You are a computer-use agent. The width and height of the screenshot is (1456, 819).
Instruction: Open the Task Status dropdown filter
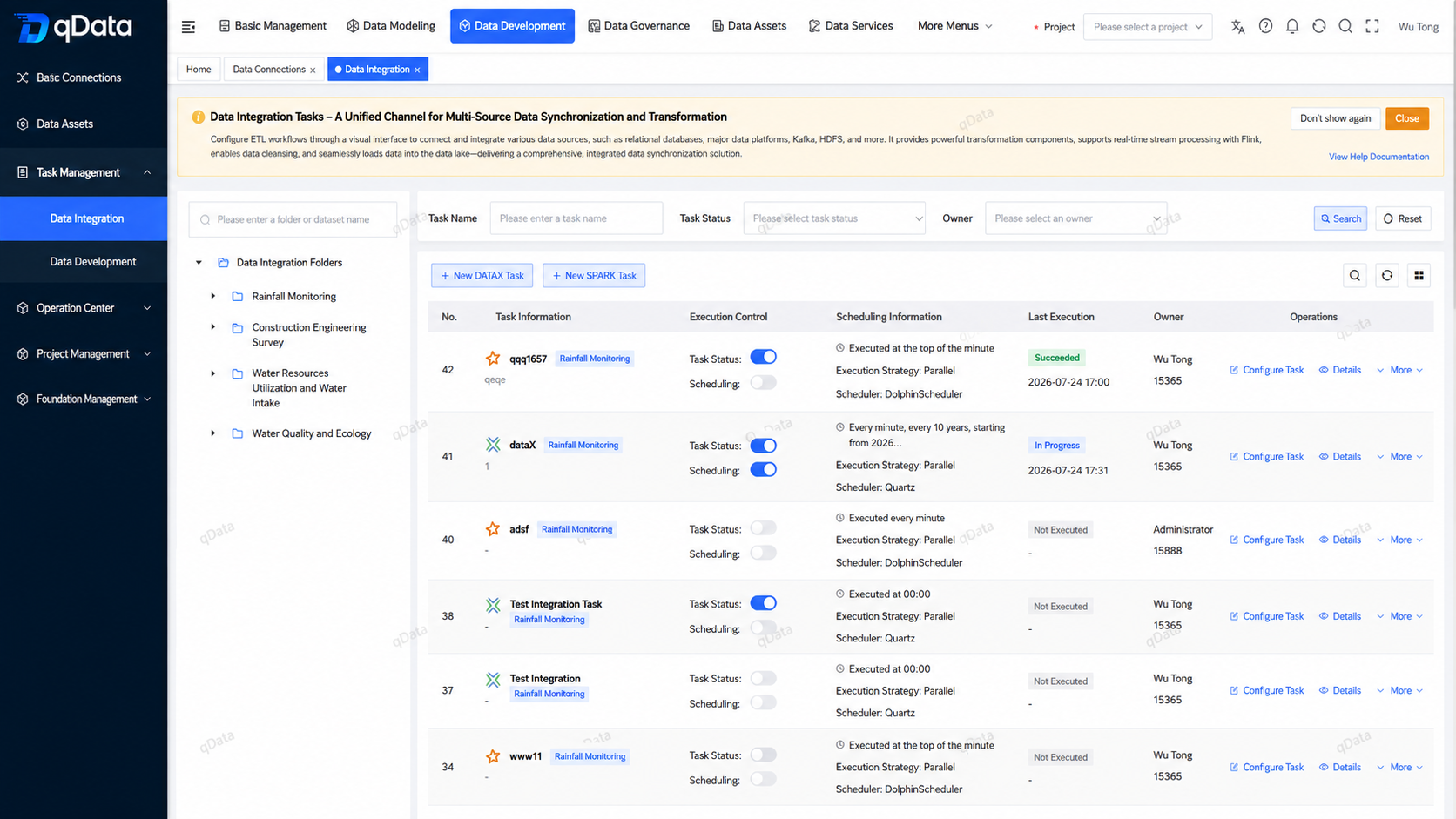pos(834,218)
